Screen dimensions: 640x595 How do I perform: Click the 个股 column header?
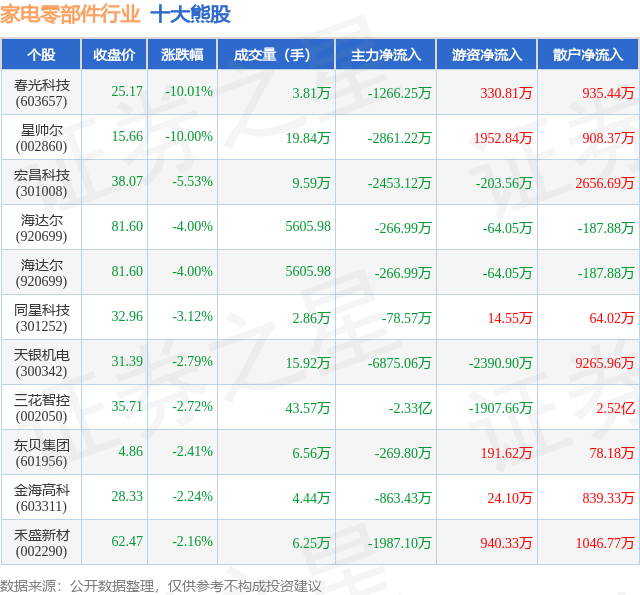tap(41, 55)
